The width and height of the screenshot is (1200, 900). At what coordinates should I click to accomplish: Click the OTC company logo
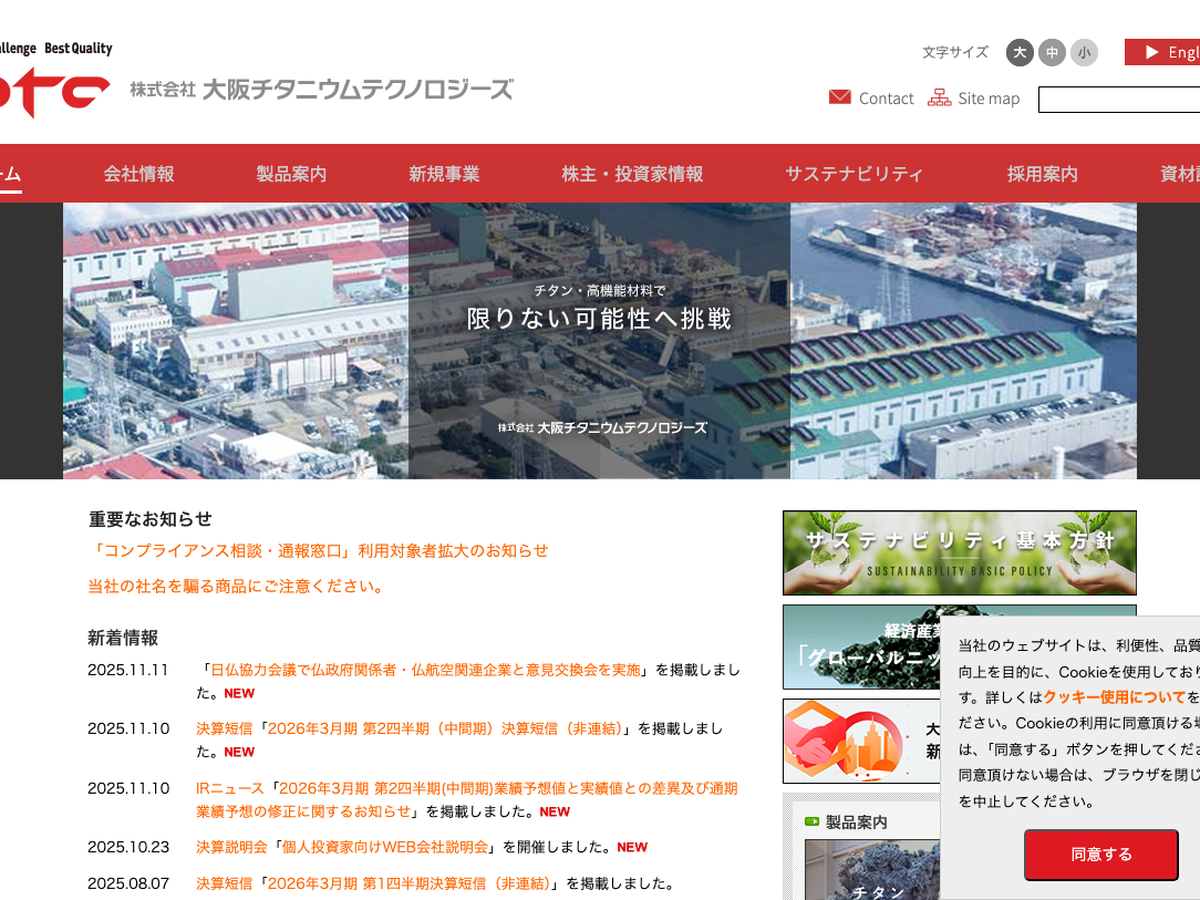(55, 90)
